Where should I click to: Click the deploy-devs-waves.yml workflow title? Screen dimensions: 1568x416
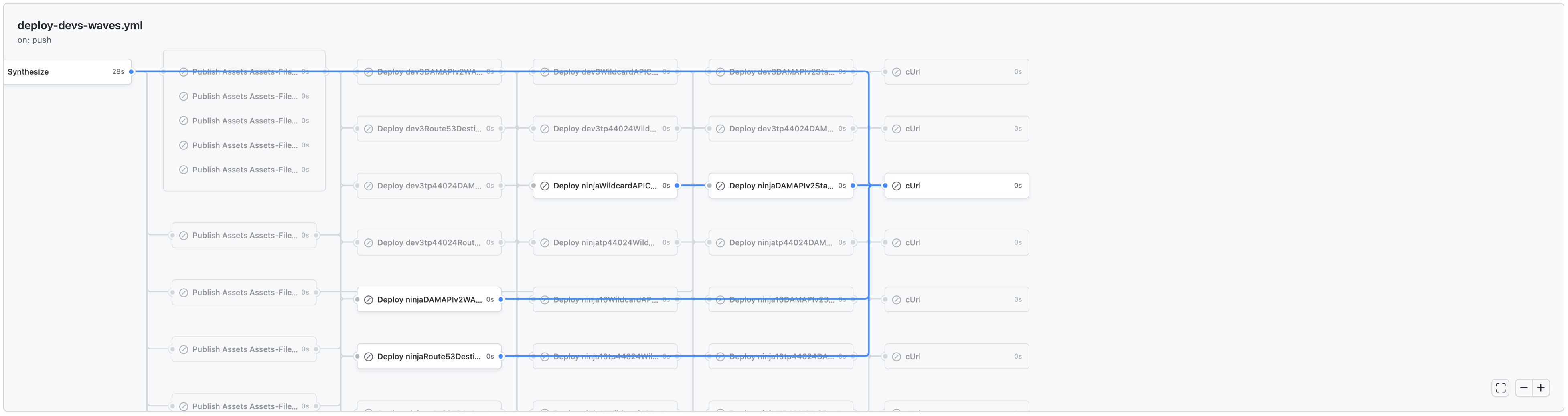(80, 26)
